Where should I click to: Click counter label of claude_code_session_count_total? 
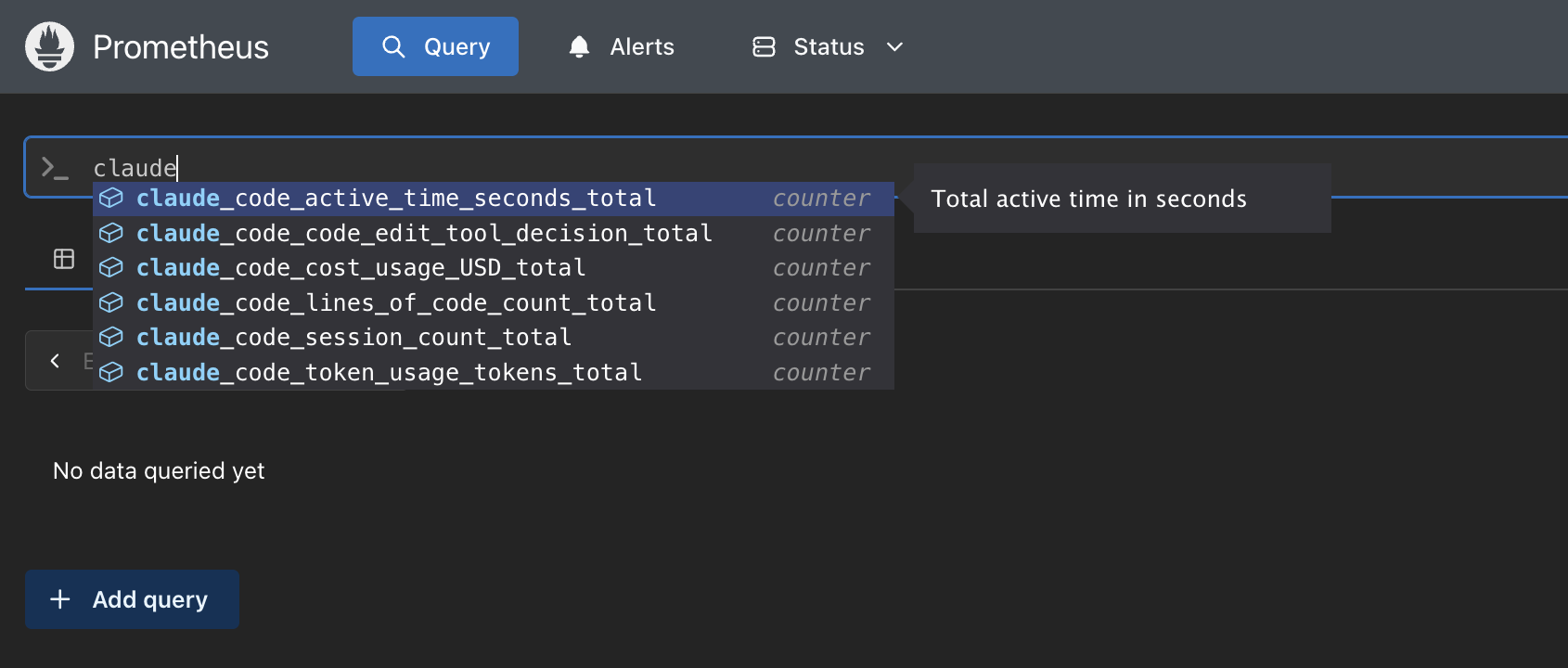pos(822,338)
